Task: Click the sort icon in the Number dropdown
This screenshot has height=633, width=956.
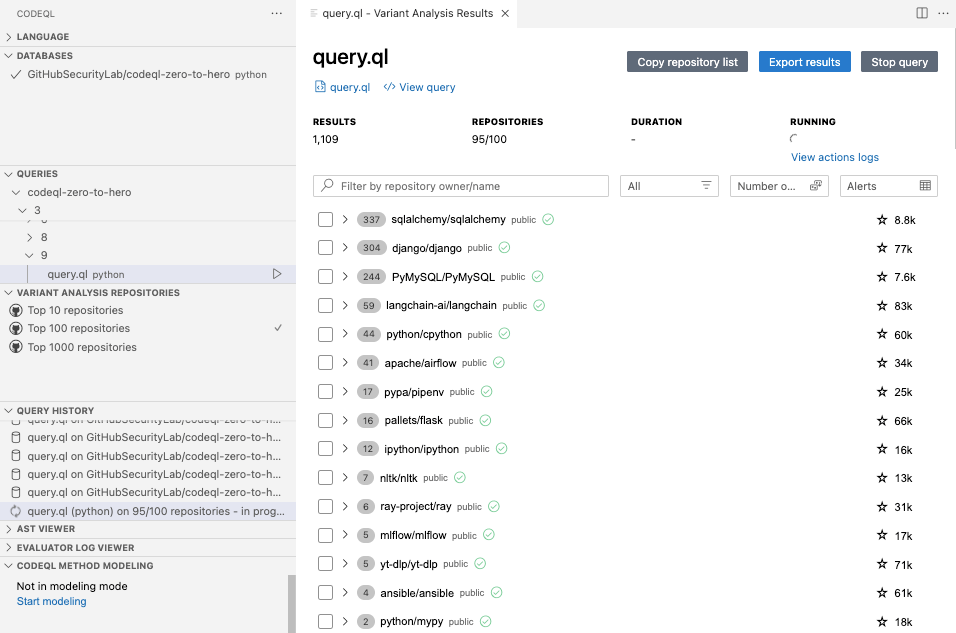Action: click(x=817, y=186)
